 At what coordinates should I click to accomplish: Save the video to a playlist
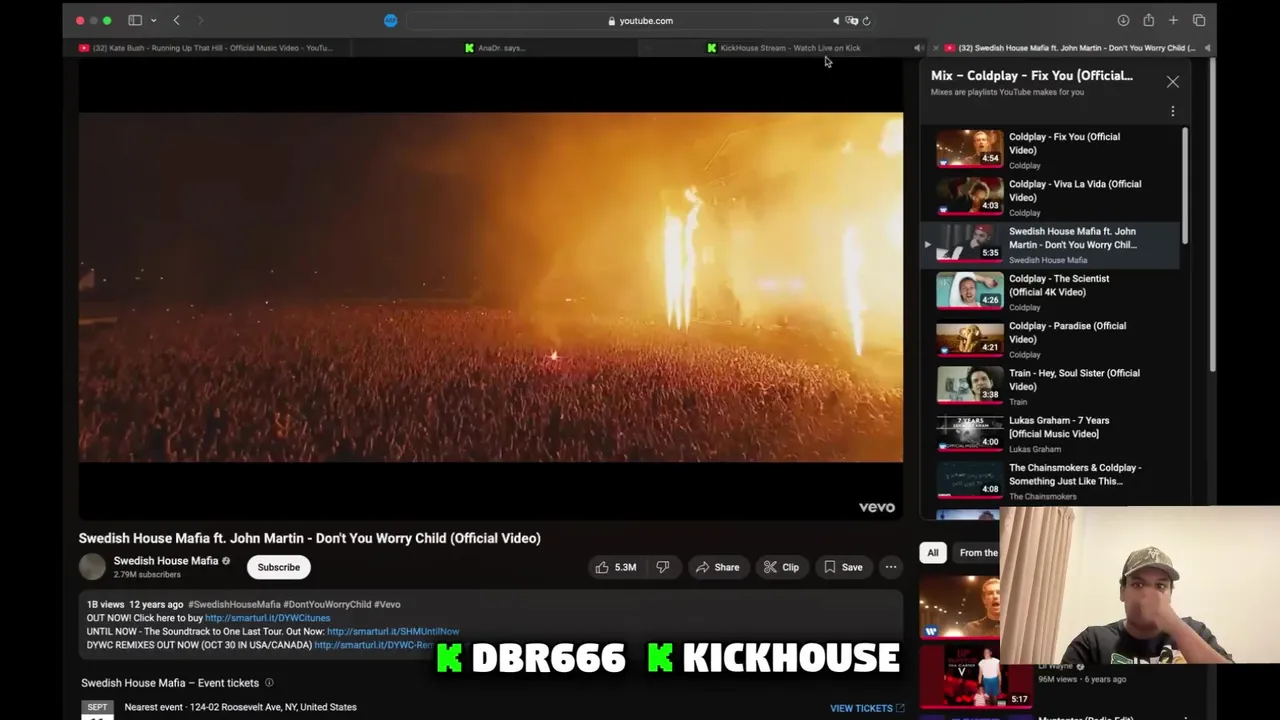[x=843, y=567]
